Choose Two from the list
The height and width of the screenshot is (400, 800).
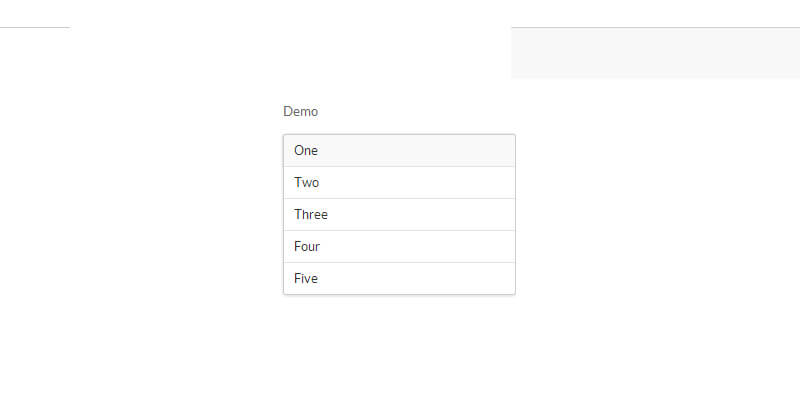(x=399, y=183)
